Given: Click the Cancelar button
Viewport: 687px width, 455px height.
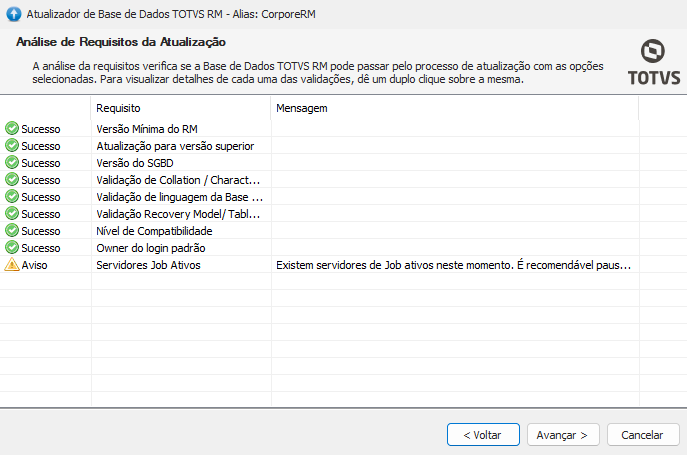Looking at the screenshot, I should point(643,435).
